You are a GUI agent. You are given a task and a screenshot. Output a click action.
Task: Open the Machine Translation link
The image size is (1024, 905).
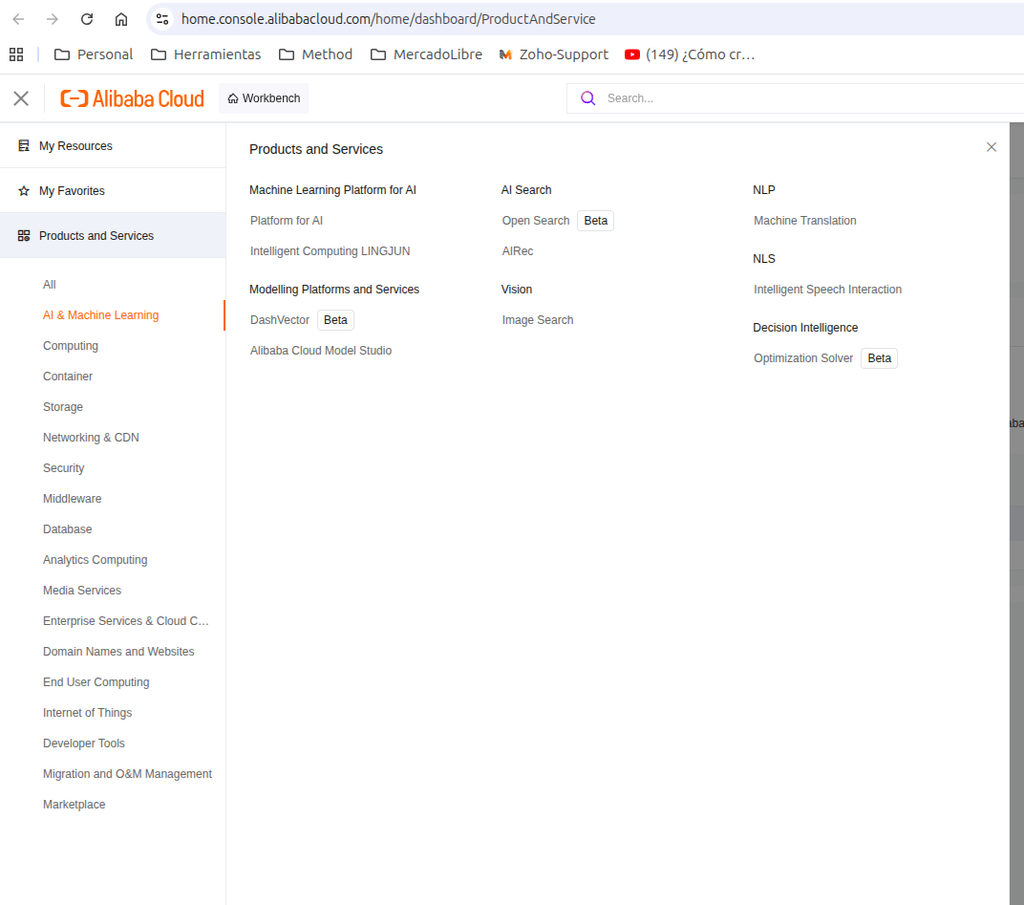tap(805, 221)
